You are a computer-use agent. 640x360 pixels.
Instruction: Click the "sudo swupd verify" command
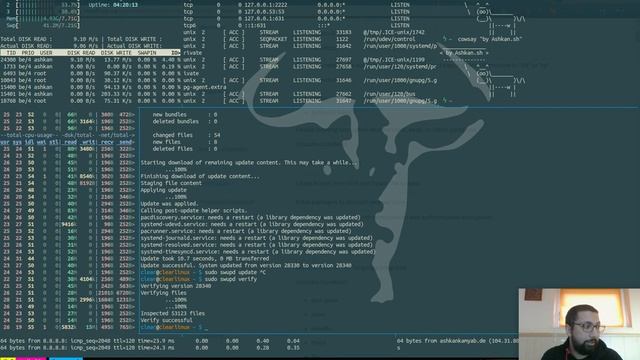coord(231,279)
